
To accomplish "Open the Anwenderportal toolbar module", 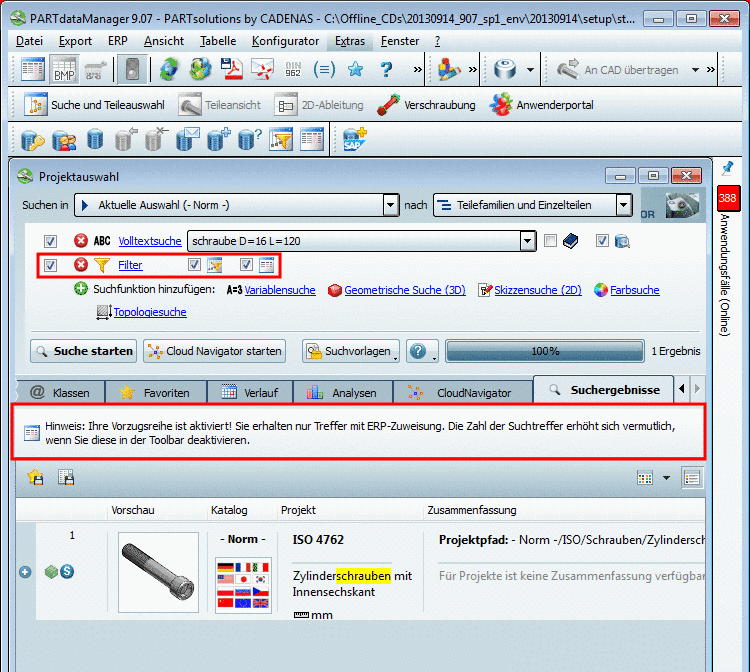I will 541,105.
